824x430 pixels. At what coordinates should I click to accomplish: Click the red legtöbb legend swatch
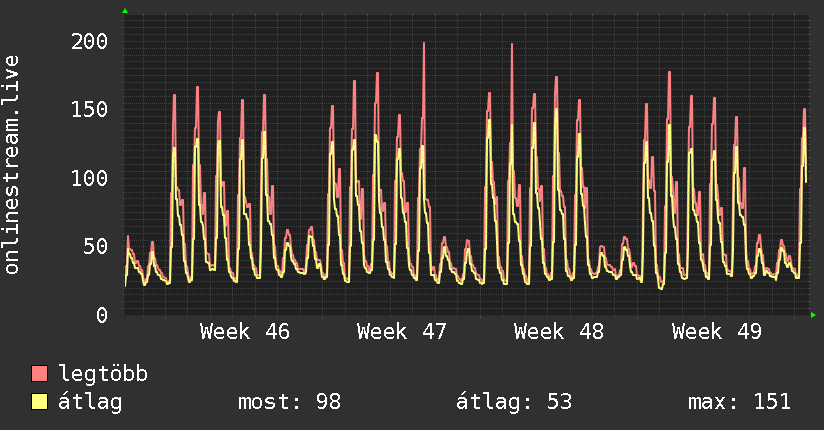(x=39, y=373)
